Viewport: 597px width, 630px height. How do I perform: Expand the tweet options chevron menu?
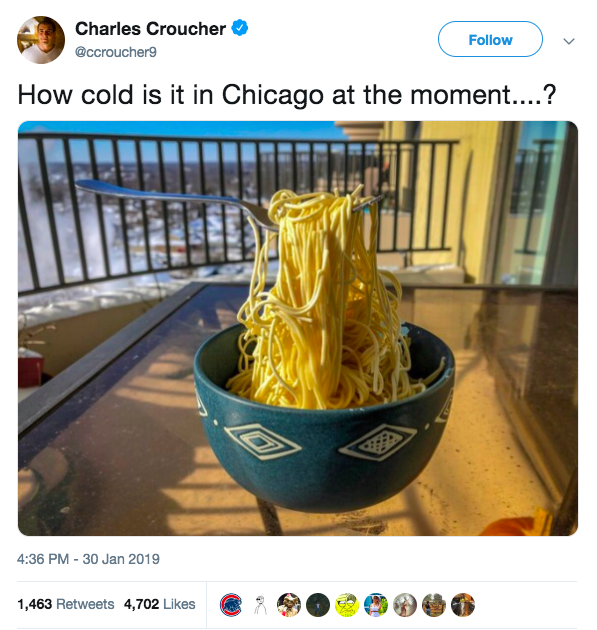pos(569,41)
